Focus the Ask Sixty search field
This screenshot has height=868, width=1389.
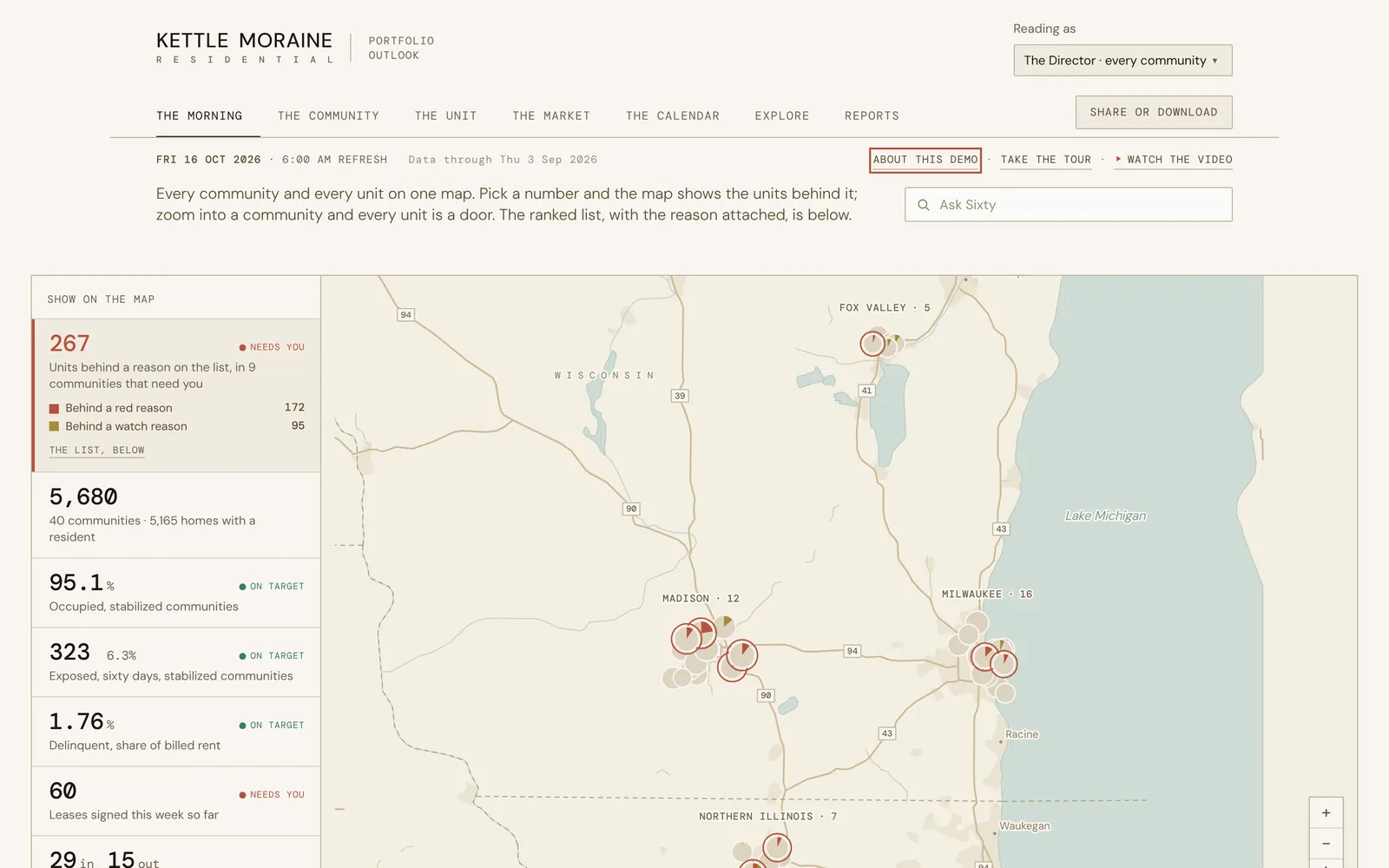[1068, 205]
